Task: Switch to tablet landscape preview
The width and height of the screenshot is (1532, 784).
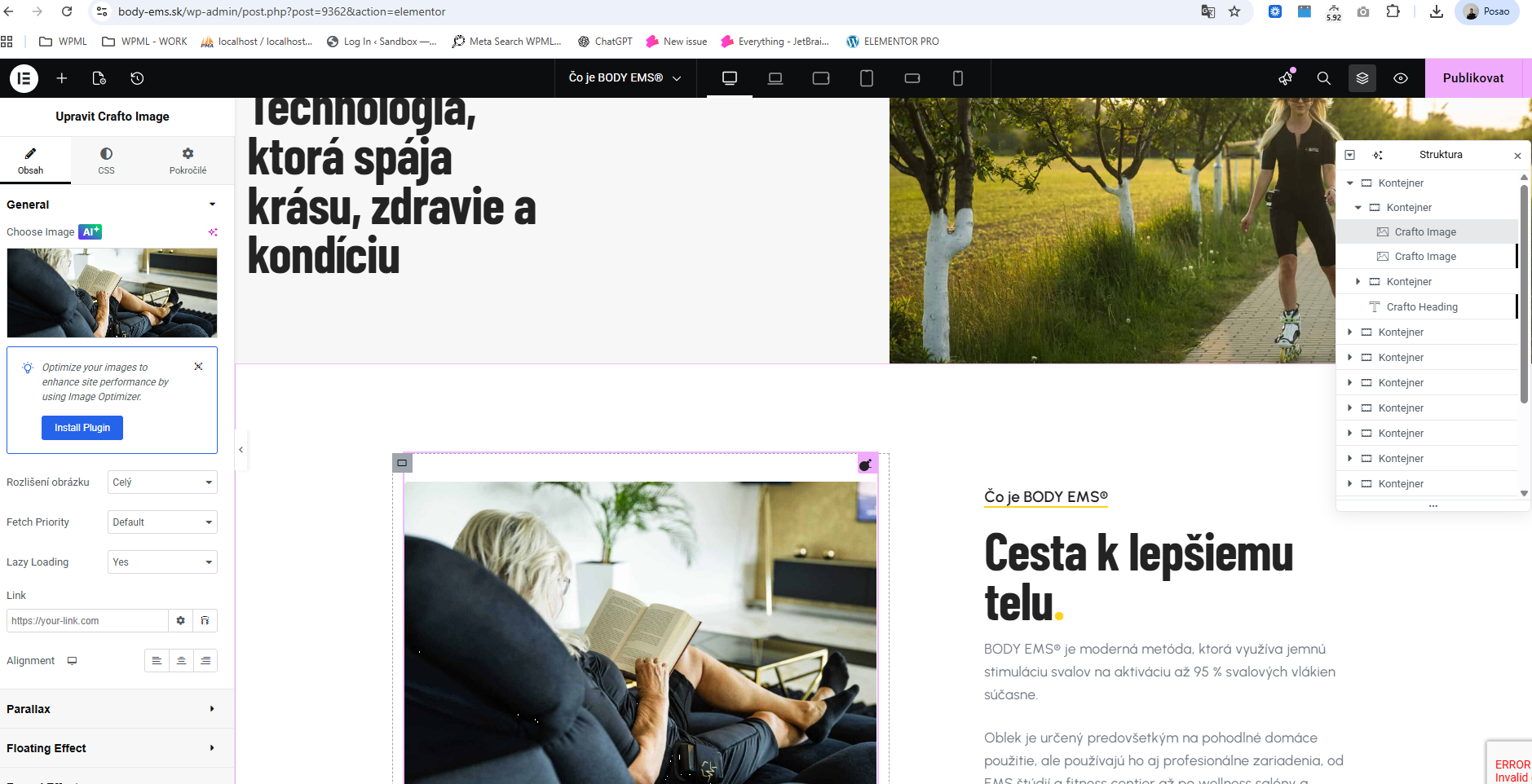Action: pos(821,78)
